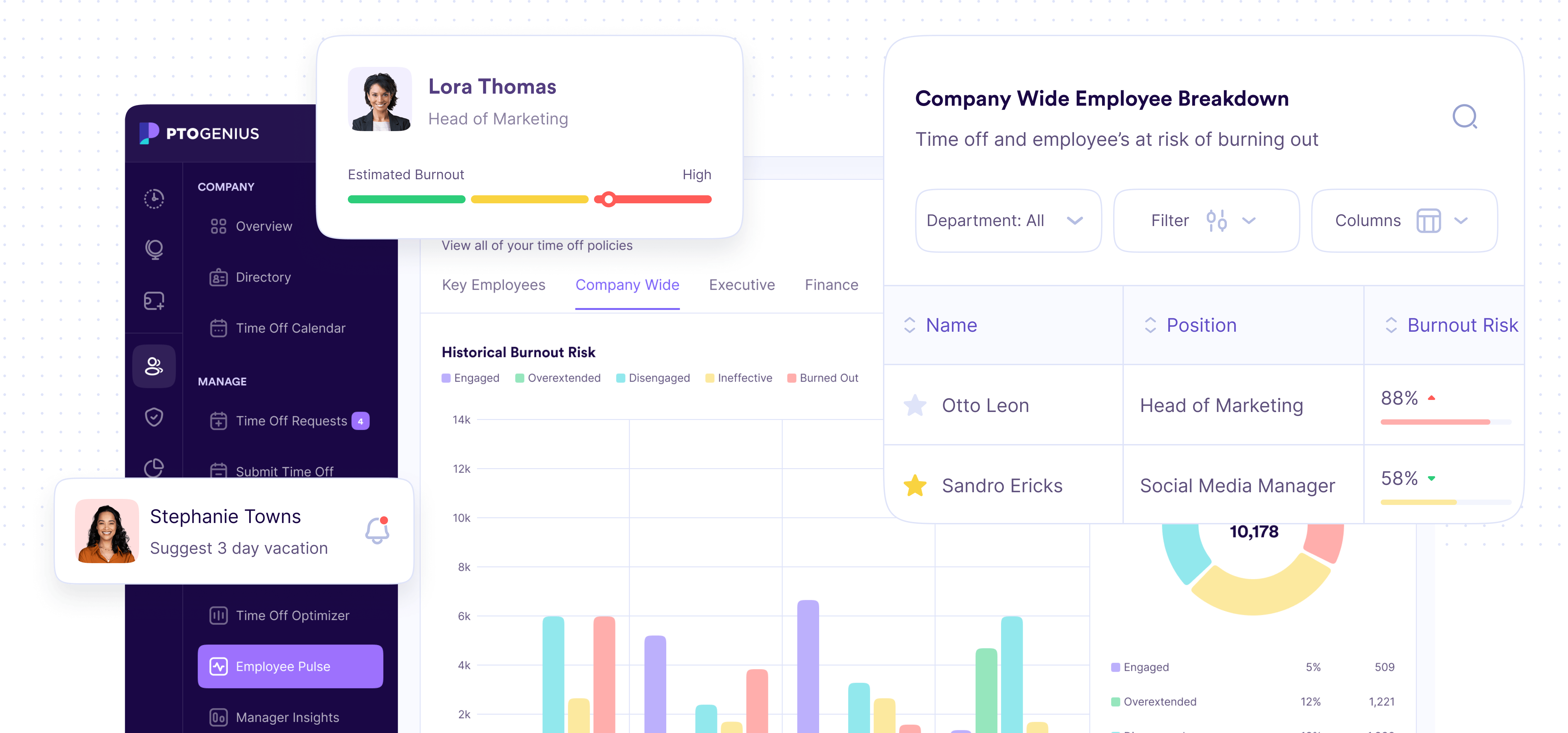Click the Time Off Calendar icon
Image resolution: width=1568 pixels, height=733 pixels.
tap(218, 328)
